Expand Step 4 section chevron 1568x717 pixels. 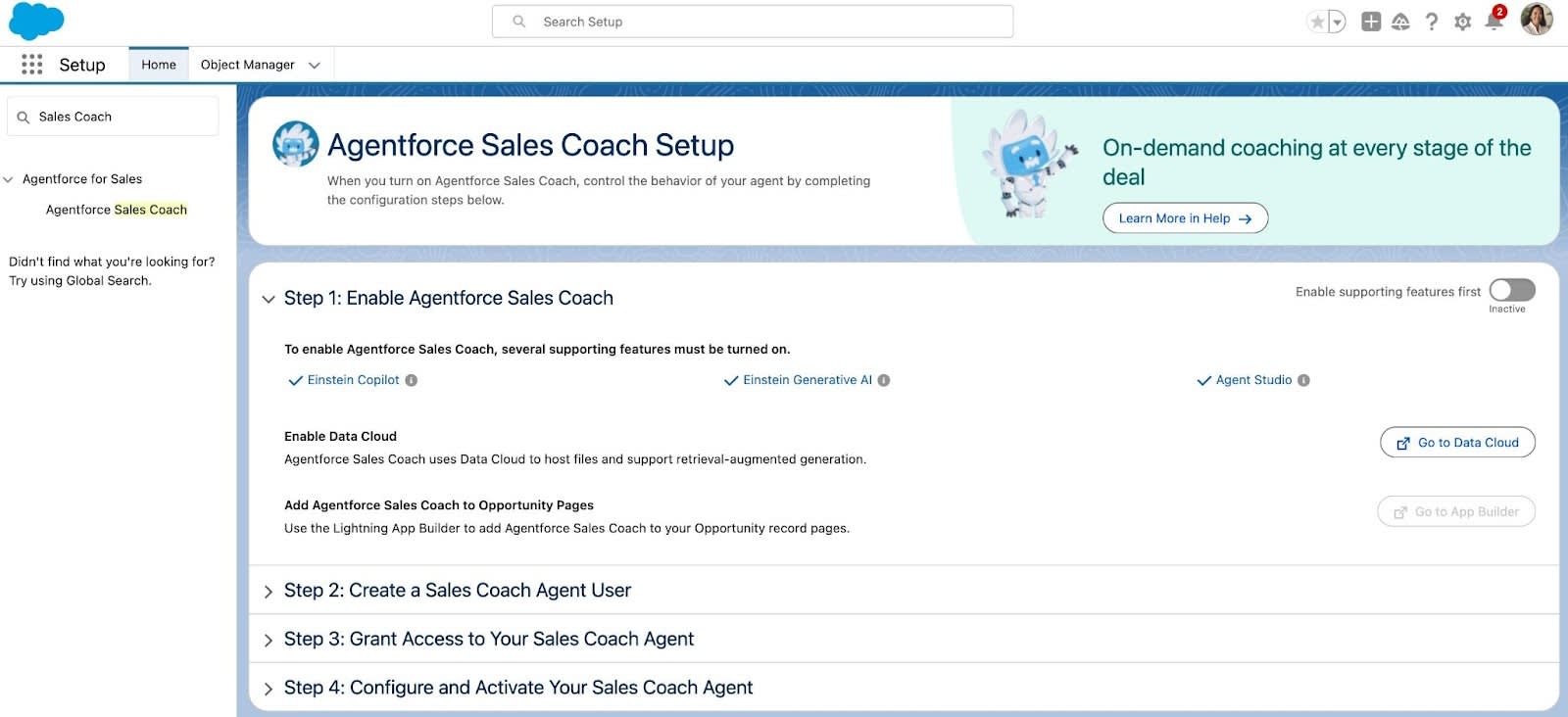coord(269,690)
